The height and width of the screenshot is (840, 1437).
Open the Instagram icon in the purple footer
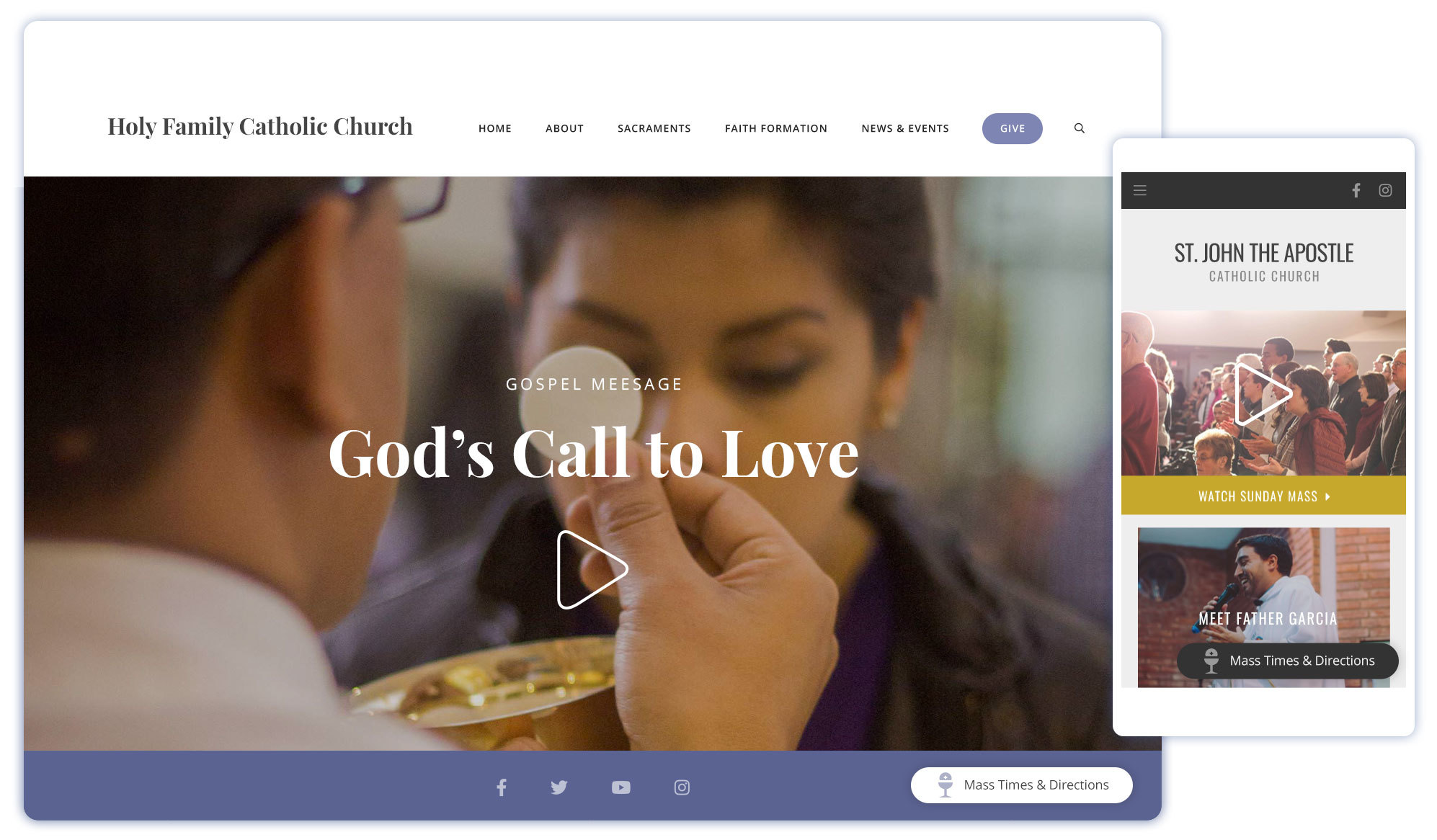tap(682, 787)
